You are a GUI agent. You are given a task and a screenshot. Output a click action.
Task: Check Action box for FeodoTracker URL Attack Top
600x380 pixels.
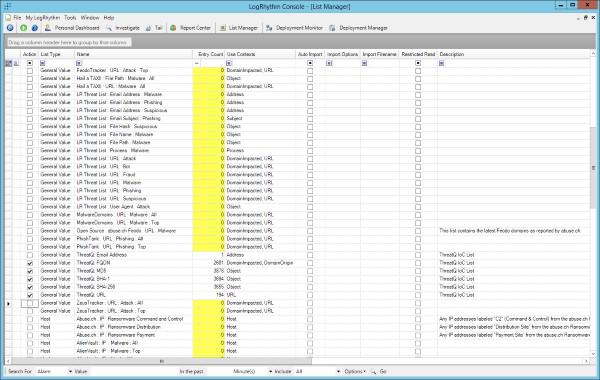tap(30, 71)
